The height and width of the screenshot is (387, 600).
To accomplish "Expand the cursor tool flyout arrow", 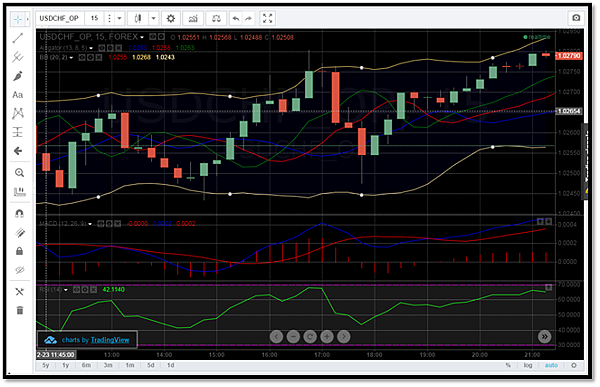I will point(28,19).
